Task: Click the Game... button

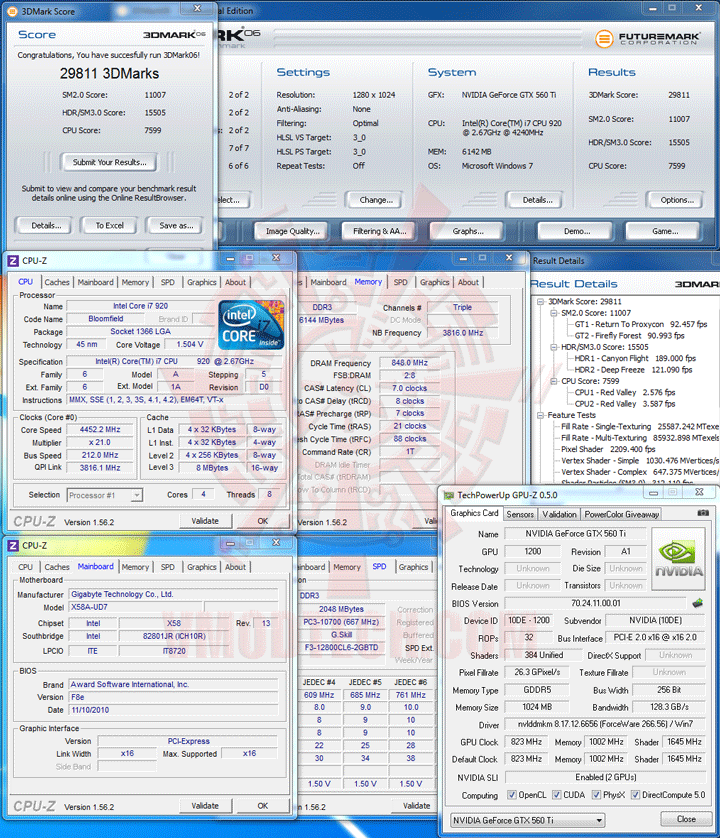Action: [x=665, y=231]
